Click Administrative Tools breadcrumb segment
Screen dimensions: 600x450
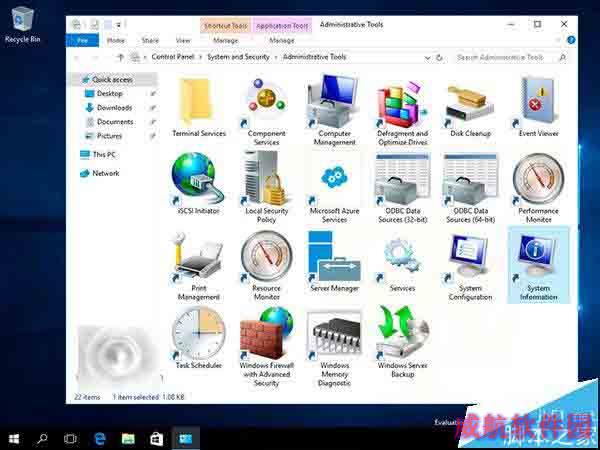(x=315, y=57)
